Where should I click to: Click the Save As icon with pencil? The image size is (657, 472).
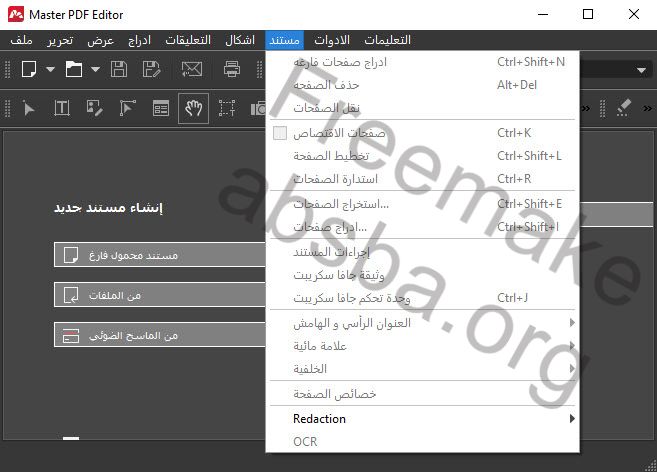pos(151,69)
